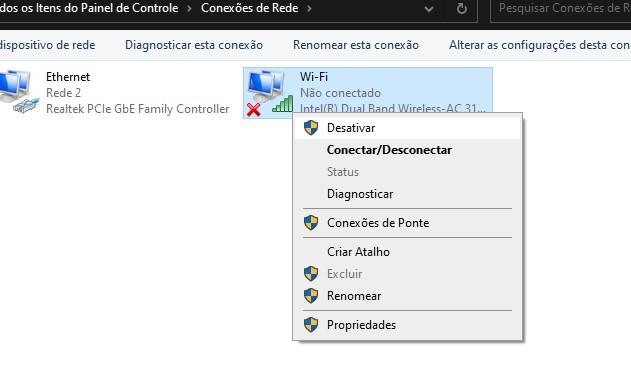Image resolution: width=631 pixels, height=371 pixels.
Task: Click Alterar as configurações desta conexão
Action: [x=540, y=45]
